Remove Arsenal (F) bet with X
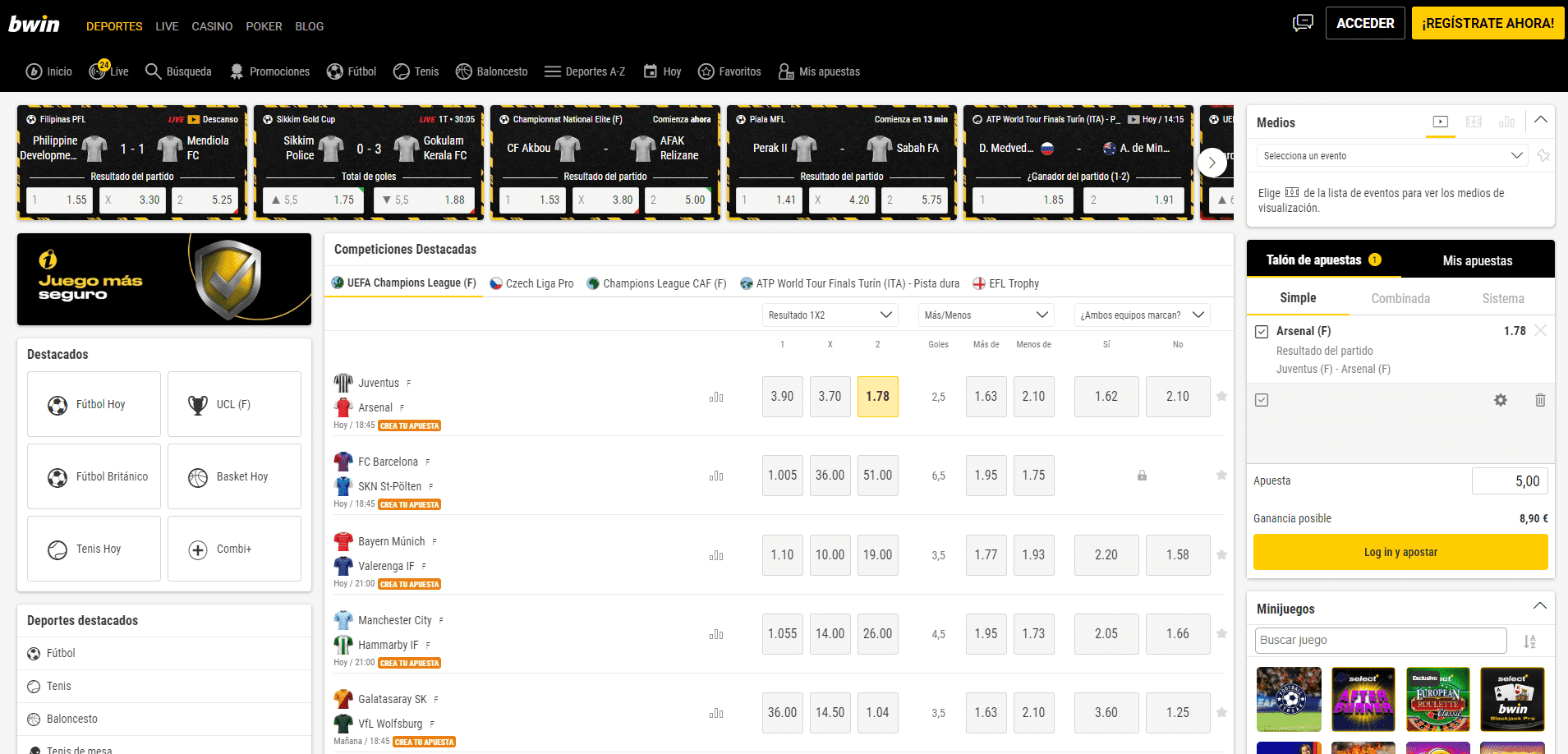The width and height of the screenshot is (1568, 754). point(1541,330)
